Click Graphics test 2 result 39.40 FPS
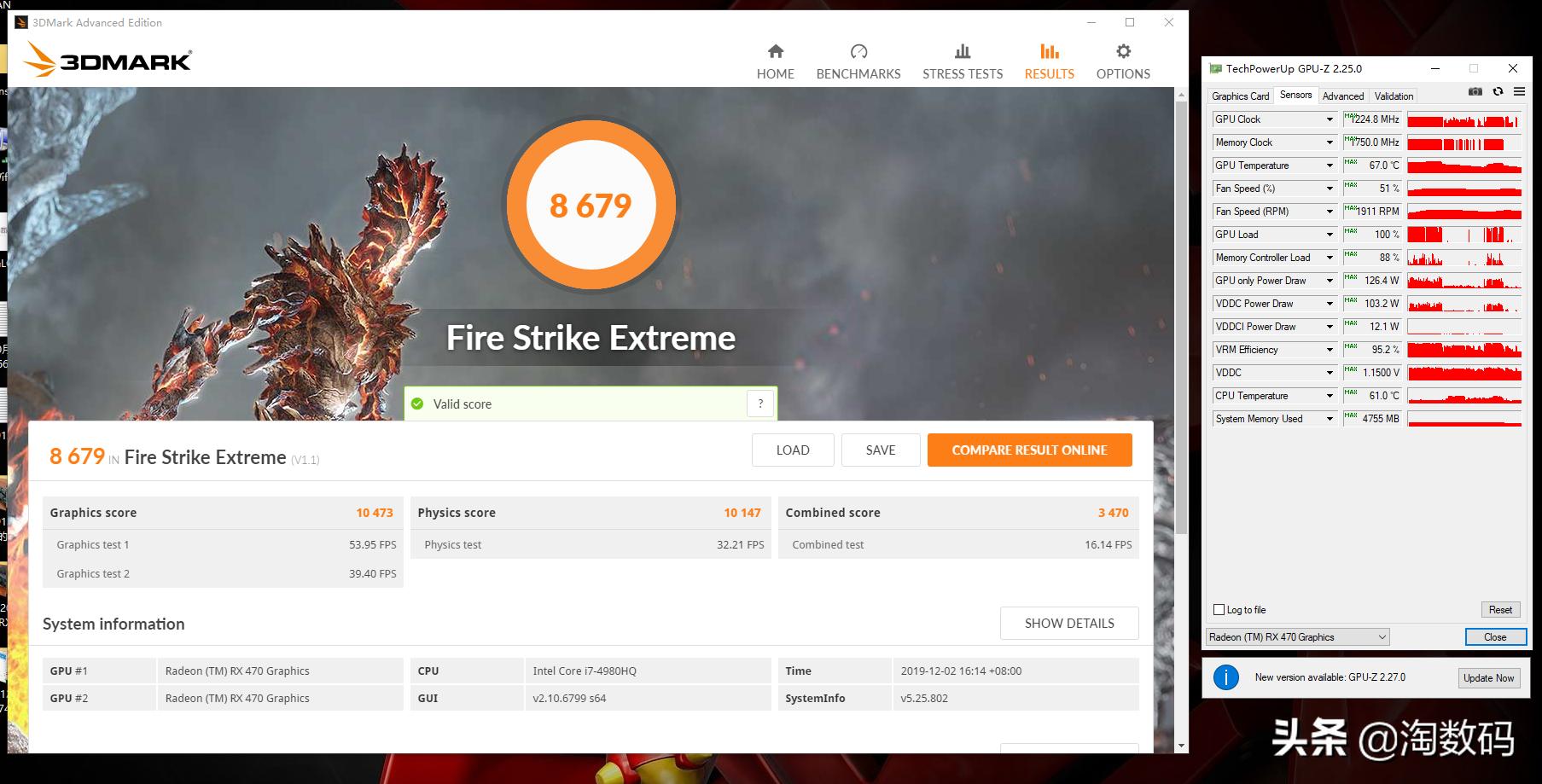 coord(373,573)
